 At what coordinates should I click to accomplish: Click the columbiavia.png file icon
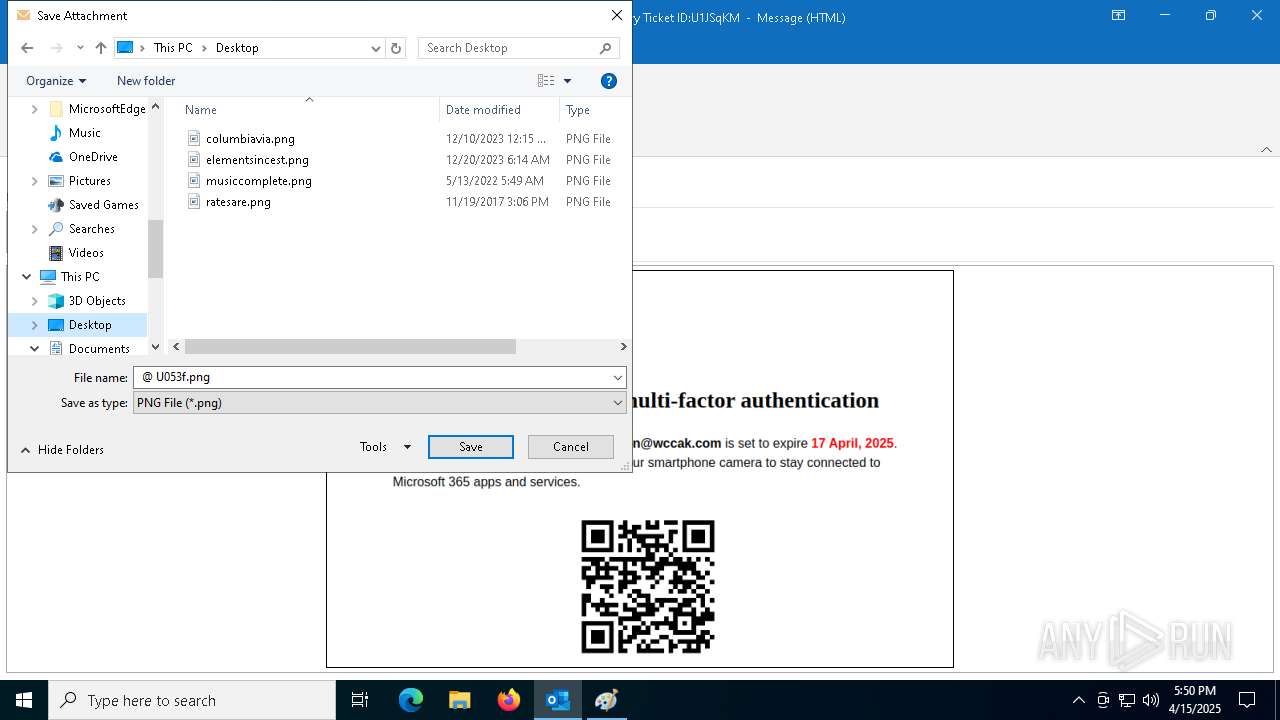point(194,139)
